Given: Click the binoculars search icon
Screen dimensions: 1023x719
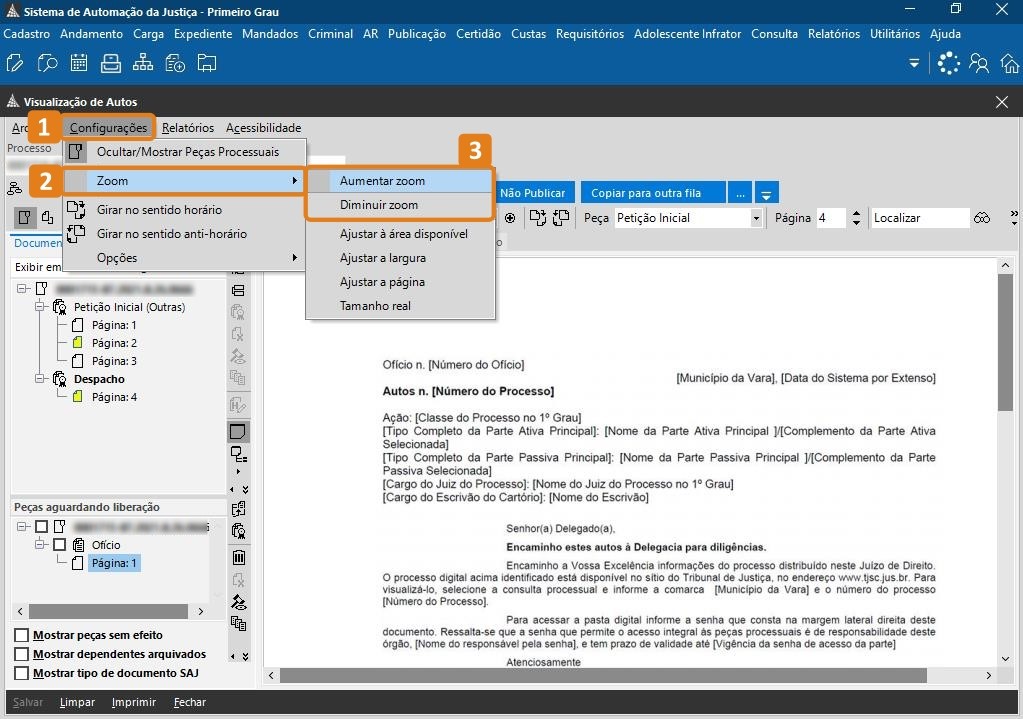Looking at the screenshot, I should click(982, 218).
